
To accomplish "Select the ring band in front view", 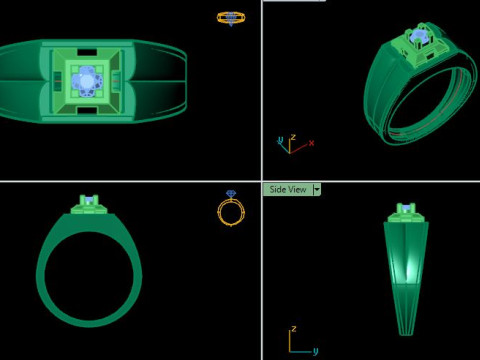I will pos(89,270).
